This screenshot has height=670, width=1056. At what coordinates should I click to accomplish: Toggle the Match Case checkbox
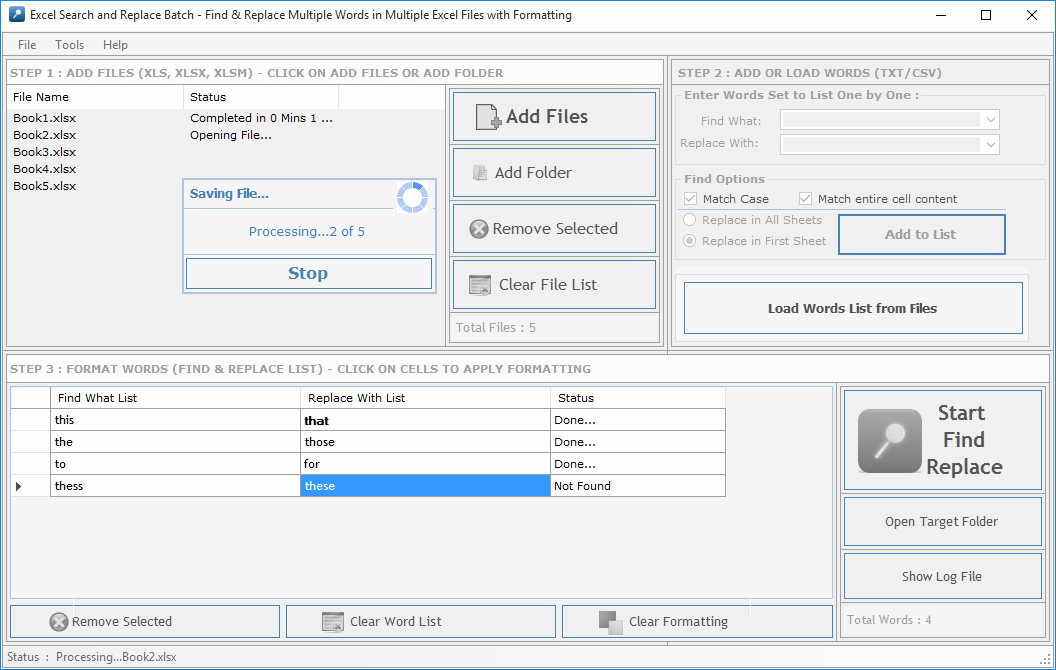(691, 199)
